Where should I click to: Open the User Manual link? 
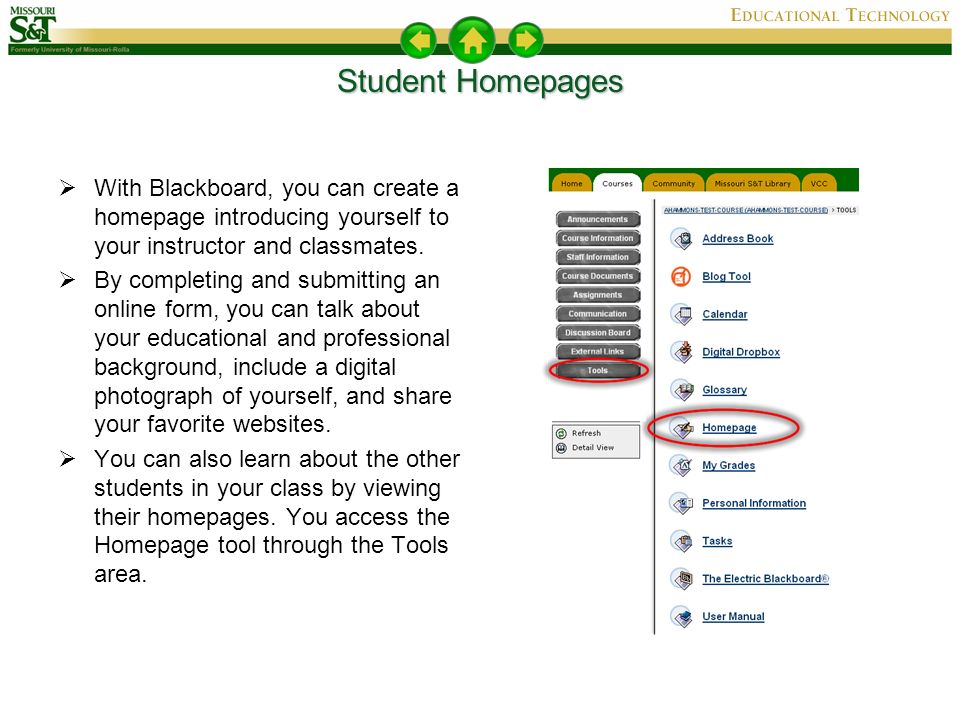pyautogui.click(x=733, y=617)
